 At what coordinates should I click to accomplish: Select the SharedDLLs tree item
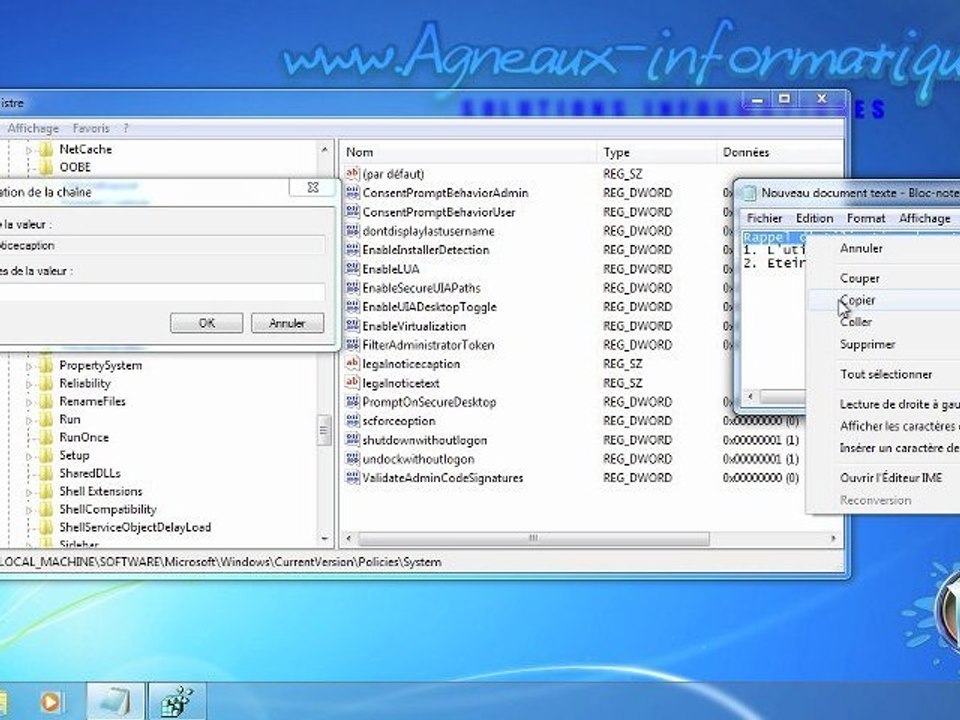tap(89, 473)
